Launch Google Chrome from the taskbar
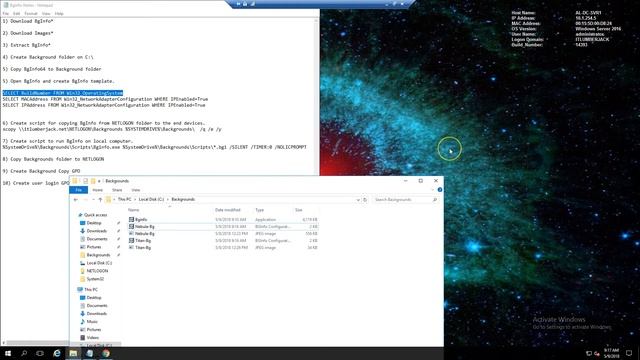 (x=106, y=353)
